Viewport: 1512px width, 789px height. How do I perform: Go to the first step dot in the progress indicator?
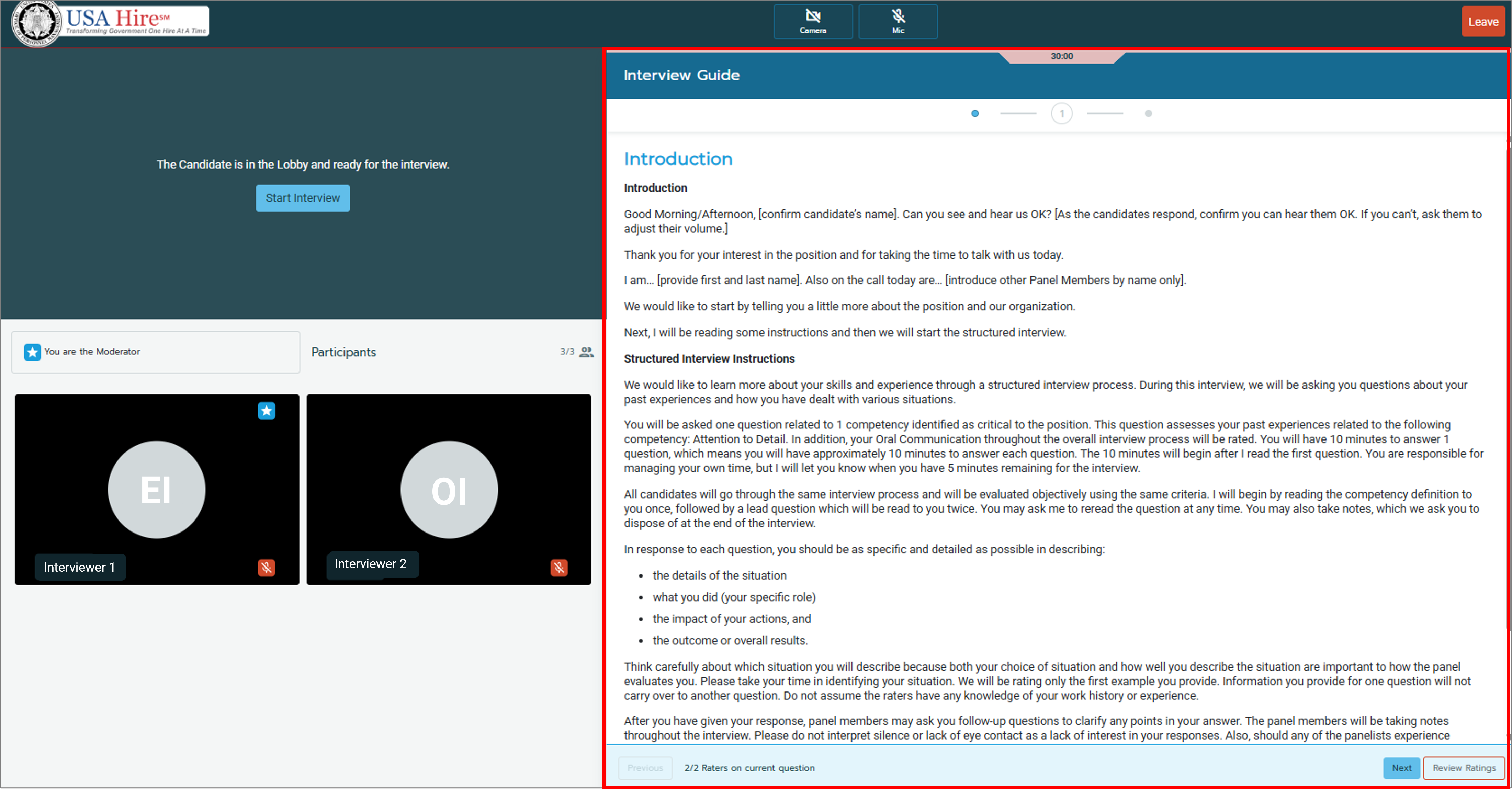(x=975, y=113)
